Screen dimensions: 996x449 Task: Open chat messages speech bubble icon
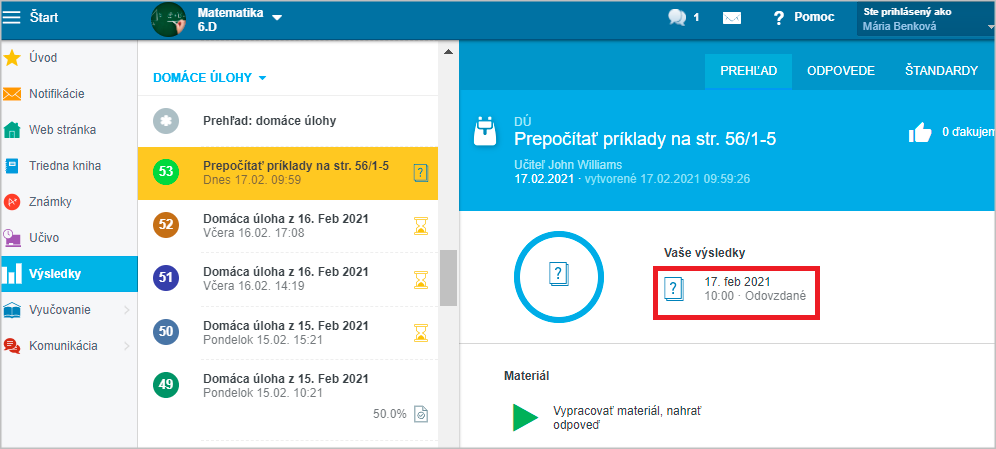coord(677,18)
